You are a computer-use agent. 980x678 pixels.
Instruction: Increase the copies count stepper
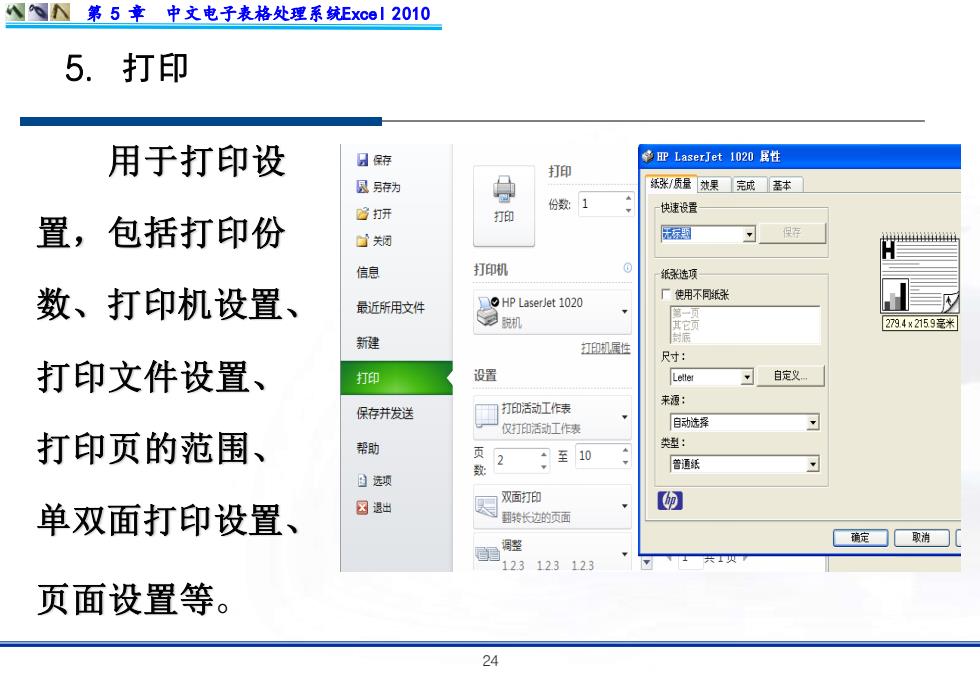click(628, 197)
